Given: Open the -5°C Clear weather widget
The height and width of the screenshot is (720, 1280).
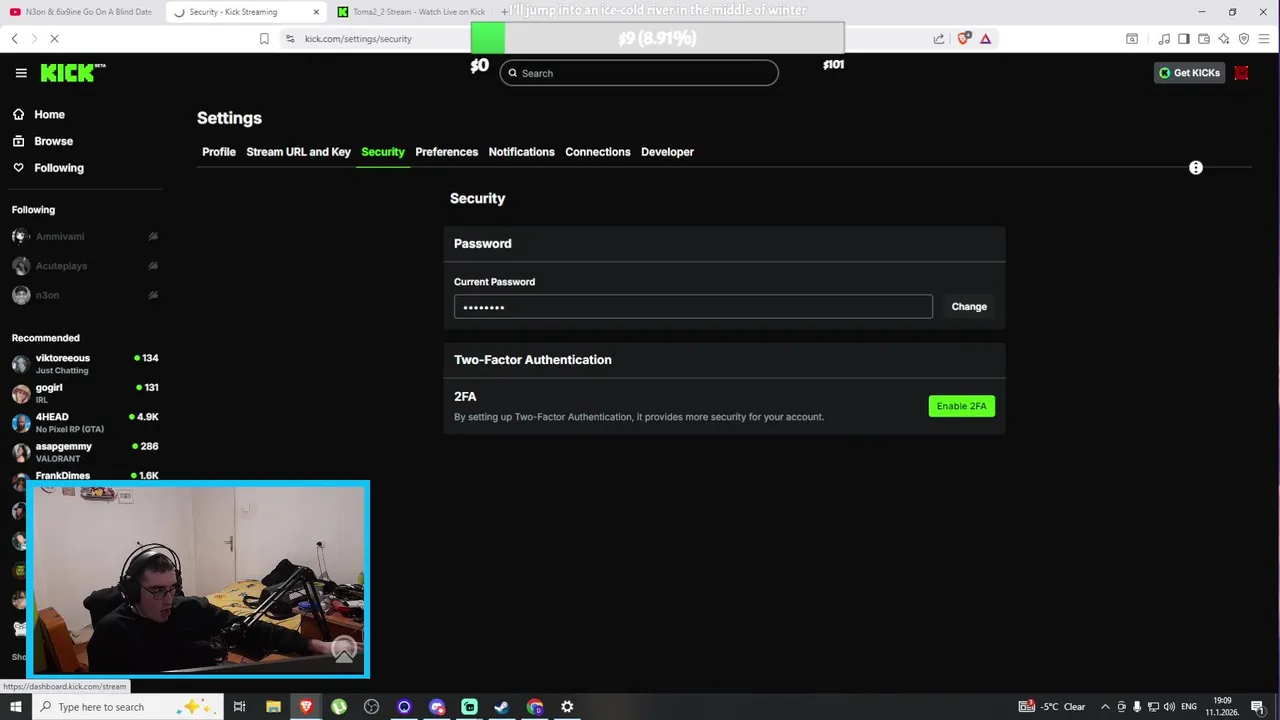Looking at the screenshot, I should click(1053, 707).
